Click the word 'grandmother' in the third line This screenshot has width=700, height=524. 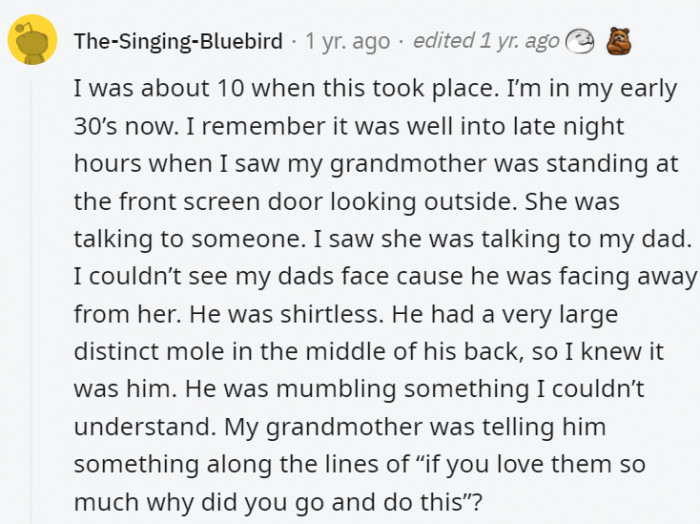408,164
